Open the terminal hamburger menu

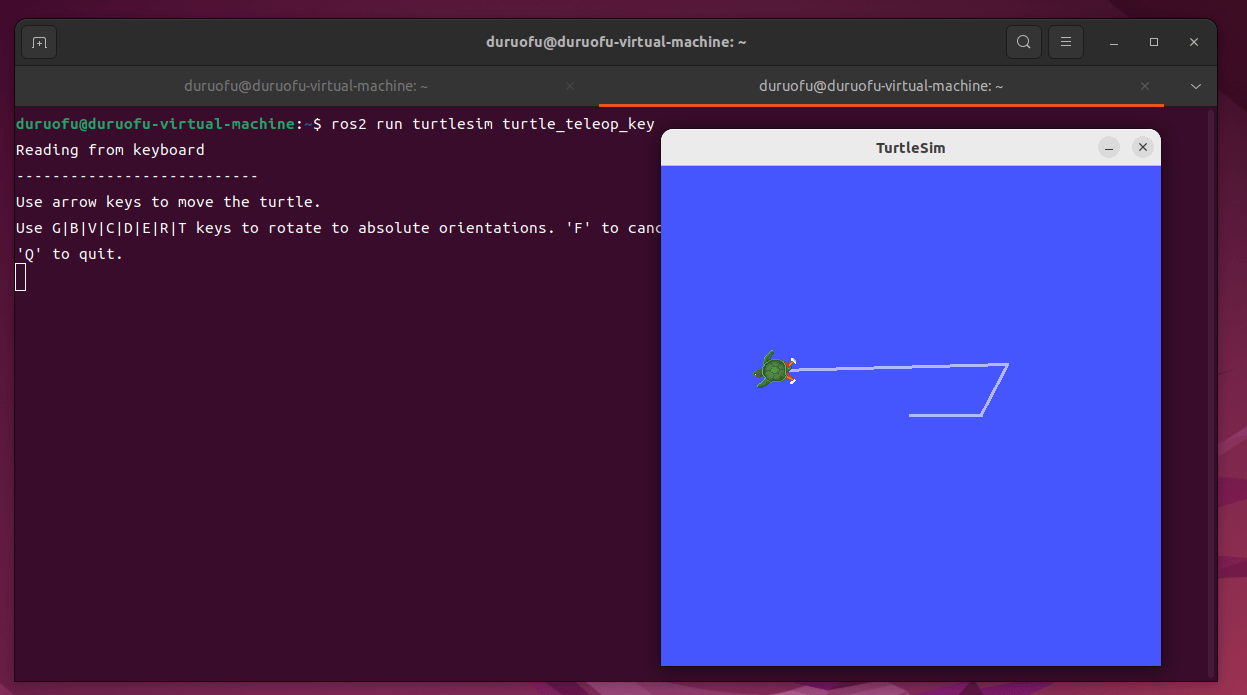pos(1066,42)
